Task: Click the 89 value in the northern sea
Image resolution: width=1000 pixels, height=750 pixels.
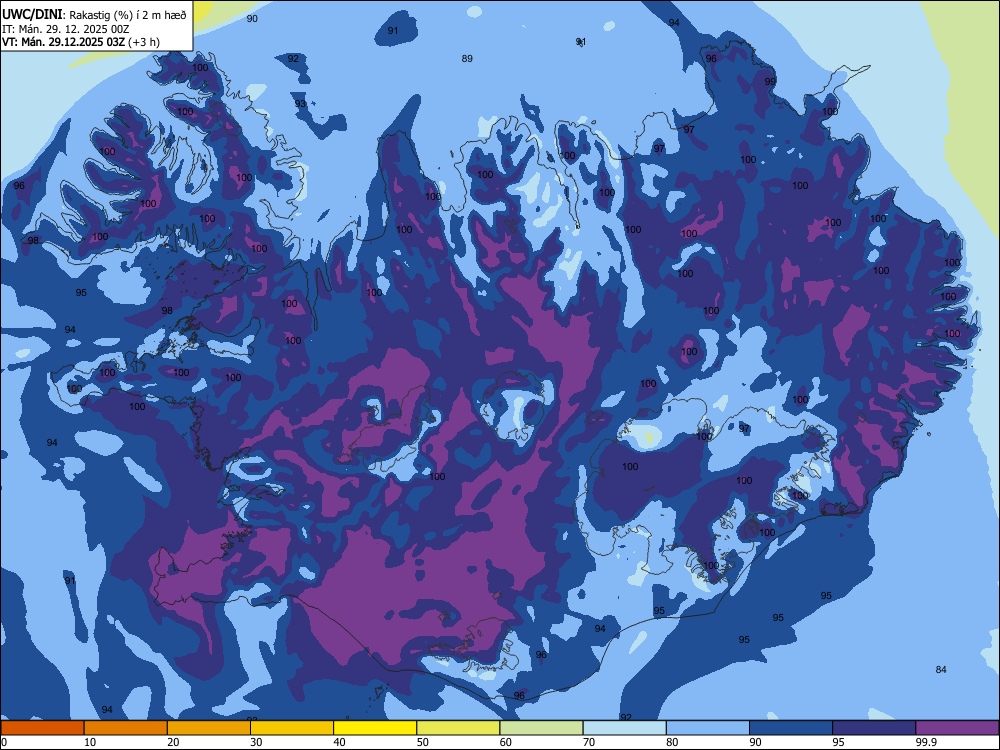Action: point(467,59)
